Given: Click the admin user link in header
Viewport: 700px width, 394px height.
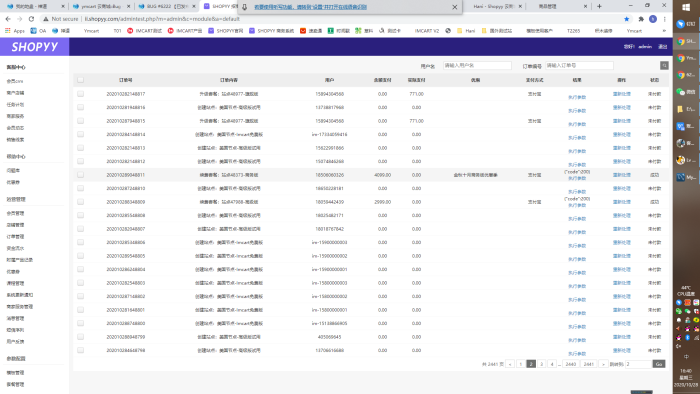Looking at the screenshot, I should tap(645, 46).
